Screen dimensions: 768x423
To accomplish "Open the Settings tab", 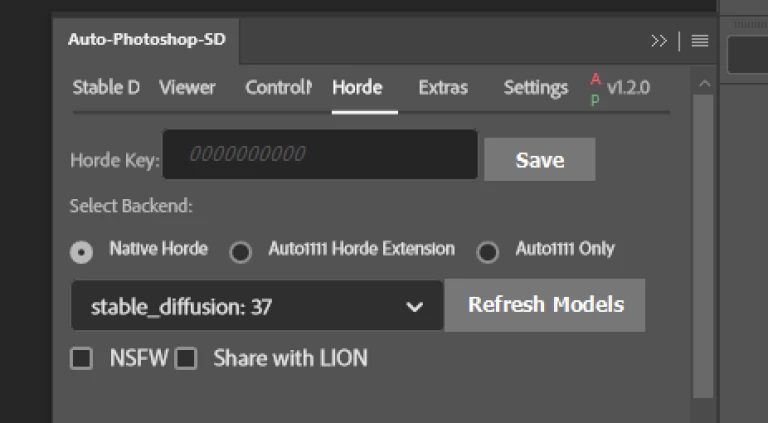I will pyautogui.click(x=536, y=88).
